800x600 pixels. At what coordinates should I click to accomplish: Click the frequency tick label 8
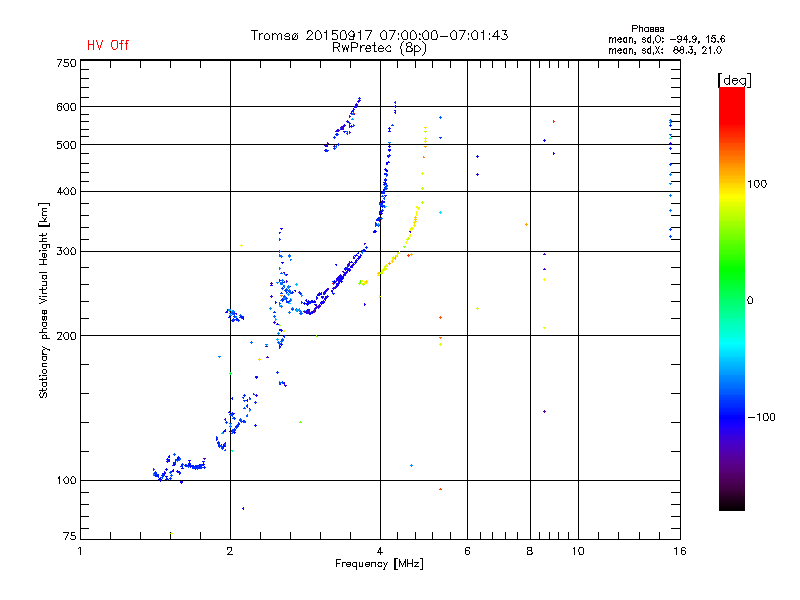click(530, 551)
